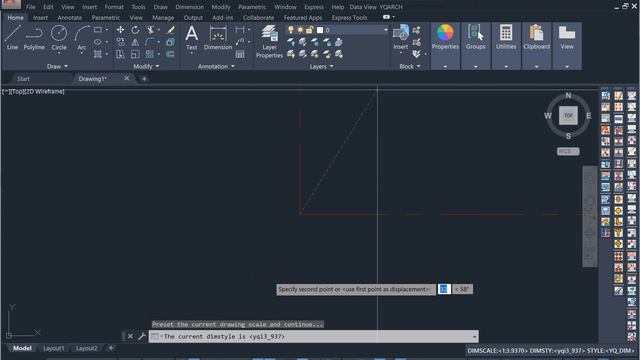Open the Groups panel
The width and height of the screenshot is (640, 360).
coord(476,37)
